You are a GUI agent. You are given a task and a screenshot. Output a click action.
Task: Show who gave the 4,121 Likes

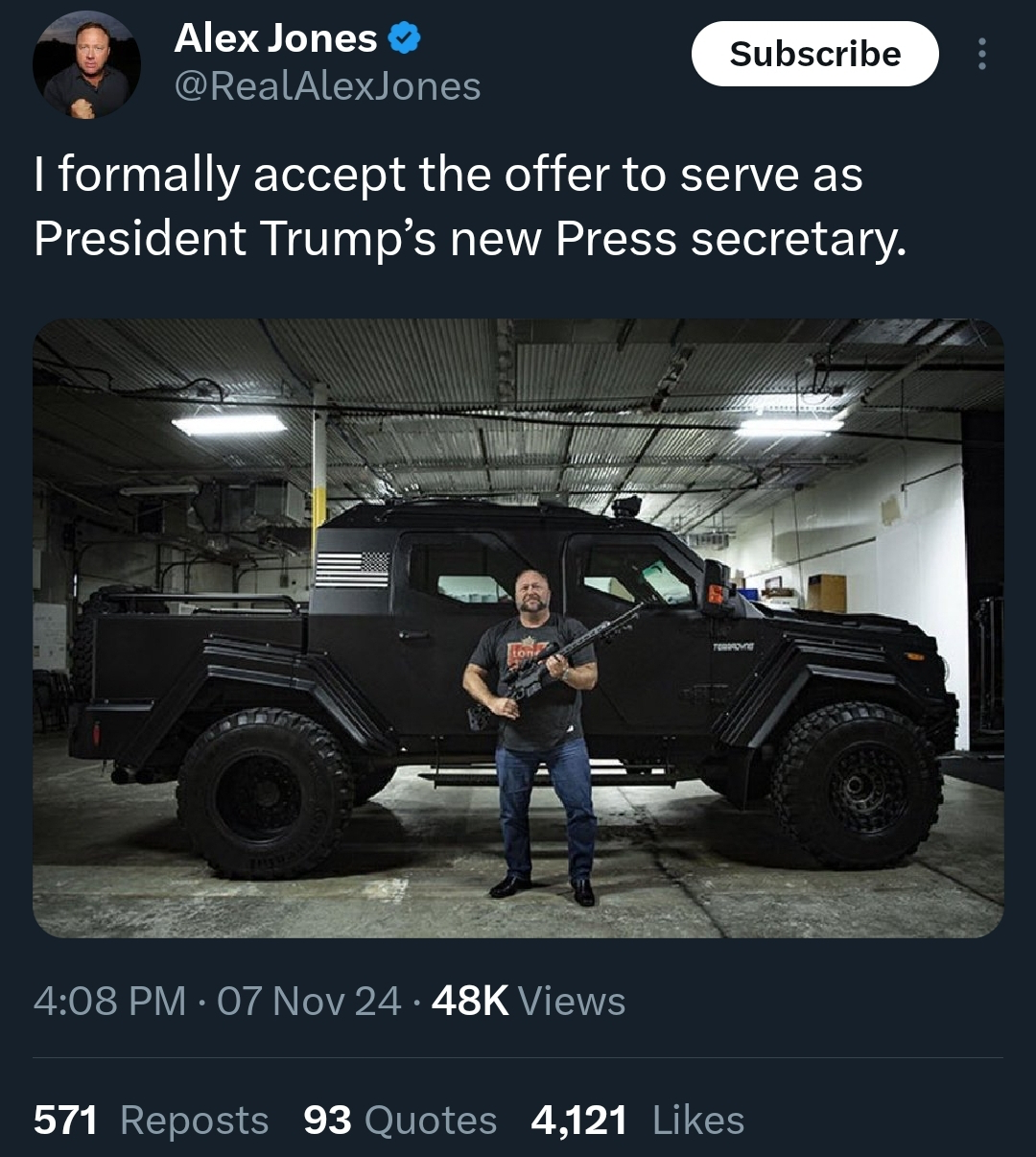[638, 1120]
